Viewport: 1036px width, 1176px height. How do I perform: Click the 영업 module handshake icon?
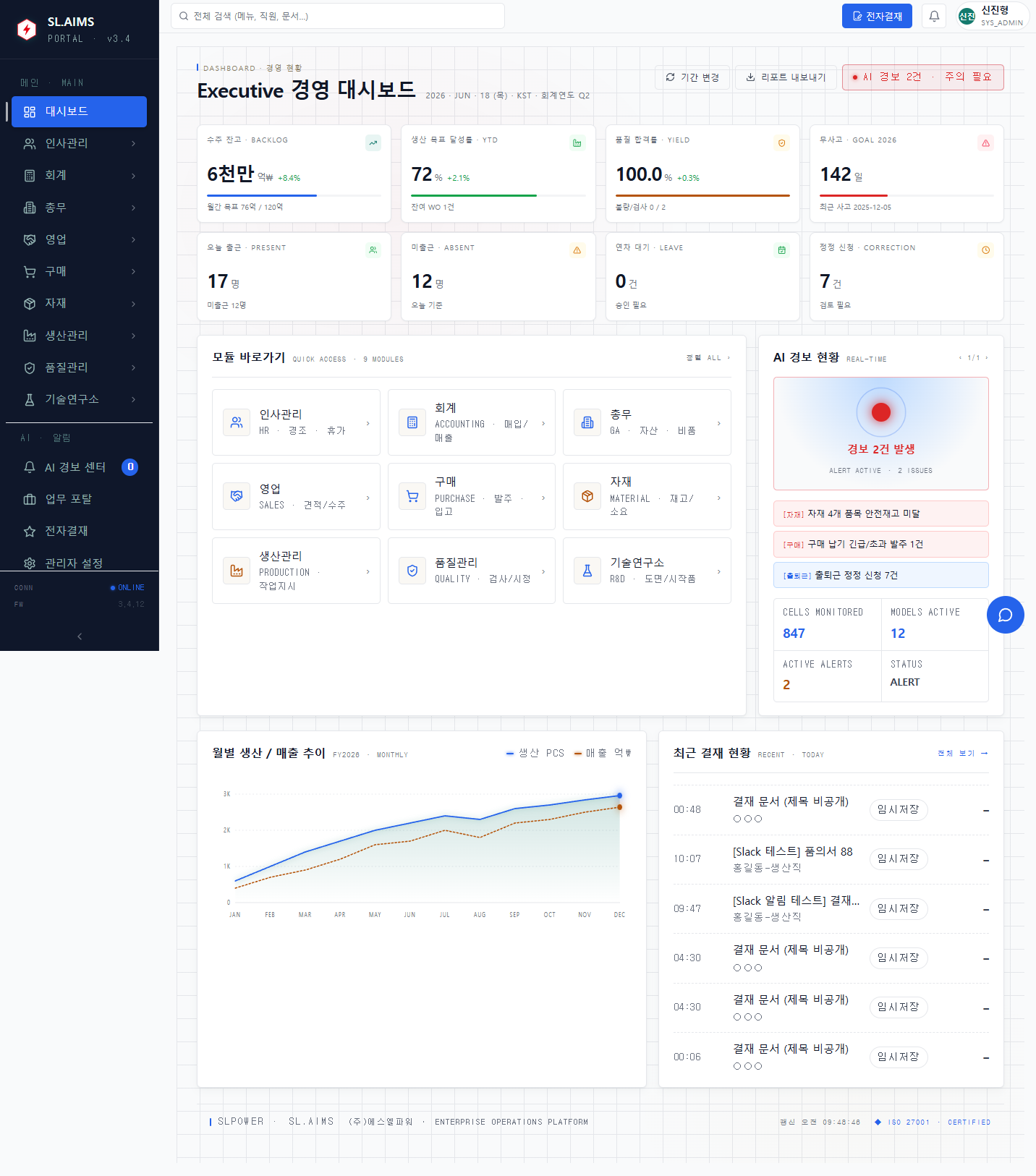237,496
